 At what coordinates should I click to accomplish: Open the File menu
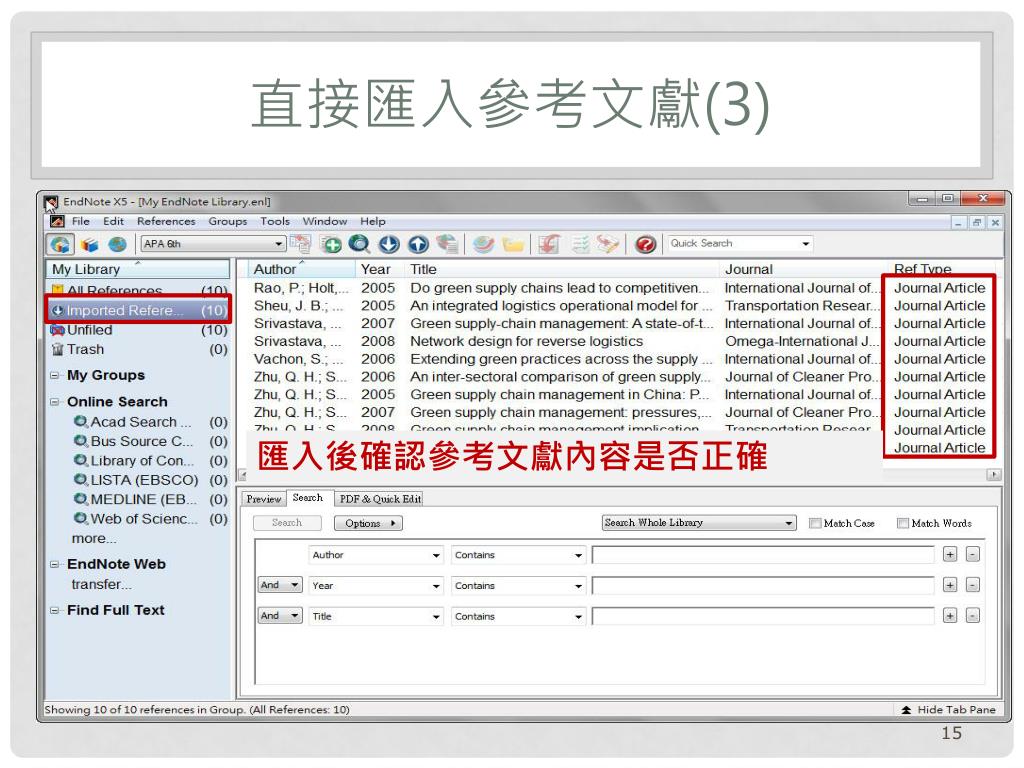click(x=81, y=221)
